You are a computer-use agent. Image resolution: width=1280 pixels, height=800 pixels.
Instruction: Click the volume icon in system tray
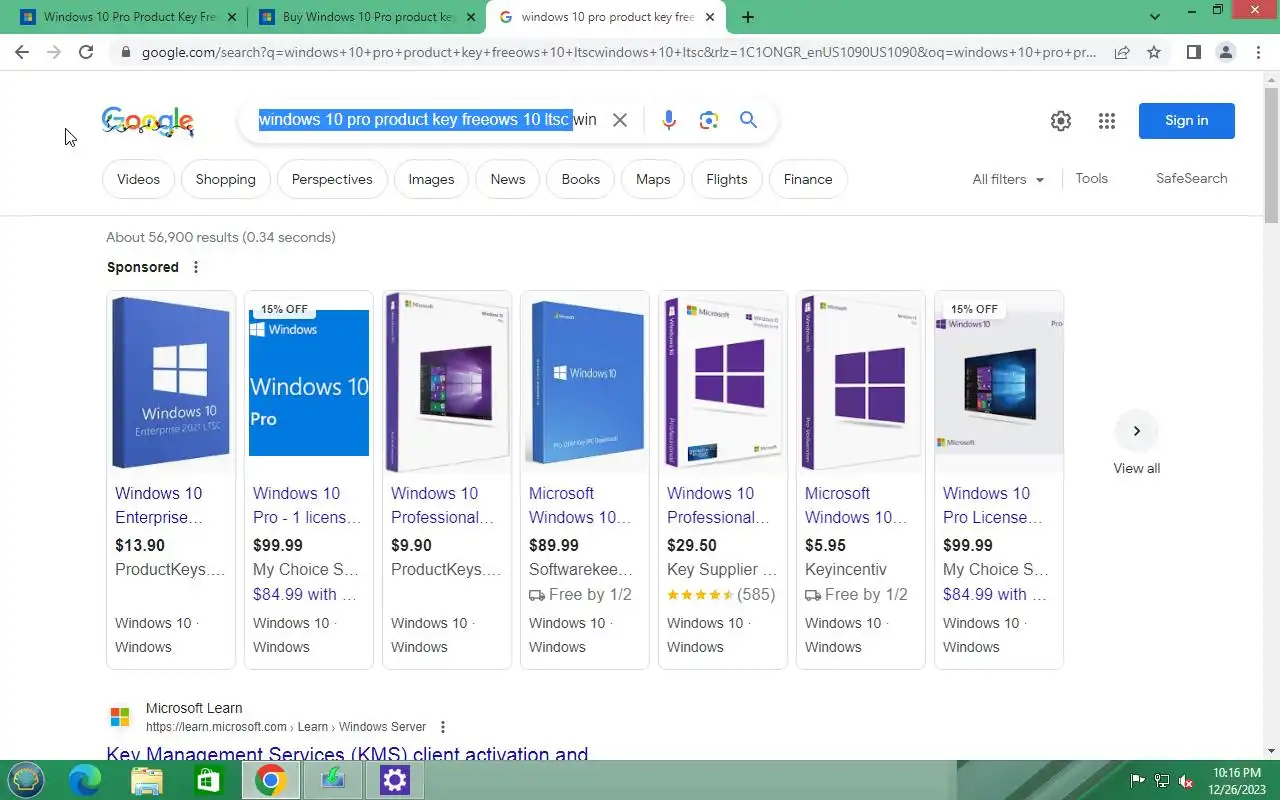(1186, 781)
